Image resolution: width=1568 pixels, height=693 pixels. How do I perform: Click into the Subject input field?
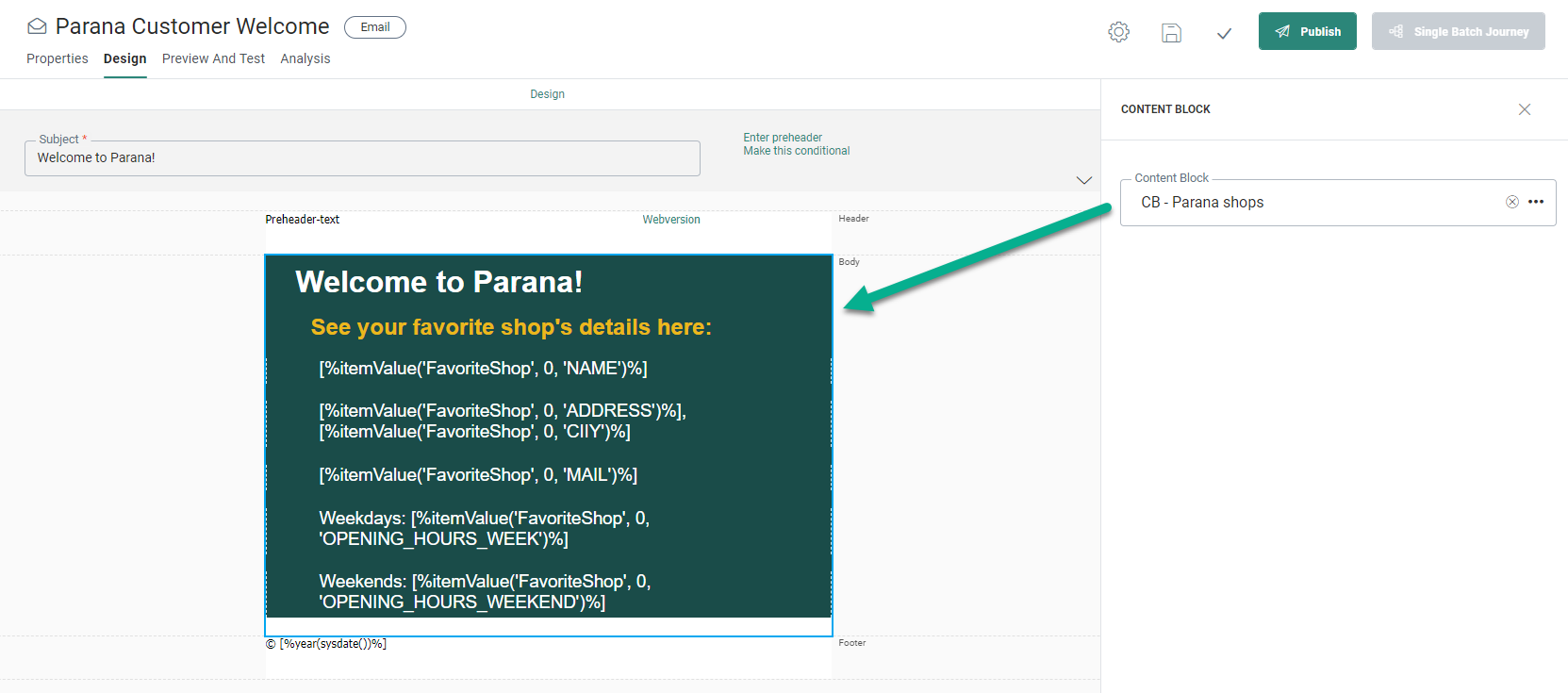[x=362, y=158]
